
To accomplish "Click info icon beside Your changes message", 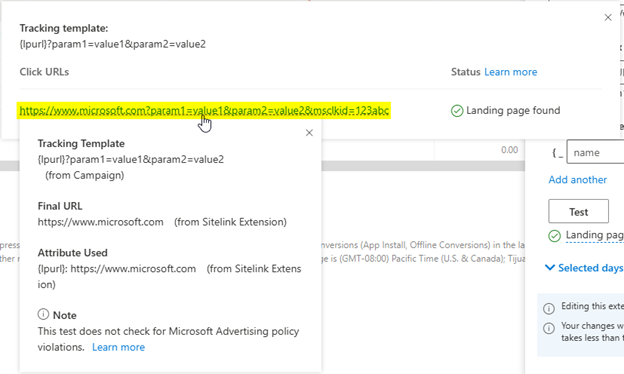I will [x=549, y=328].
